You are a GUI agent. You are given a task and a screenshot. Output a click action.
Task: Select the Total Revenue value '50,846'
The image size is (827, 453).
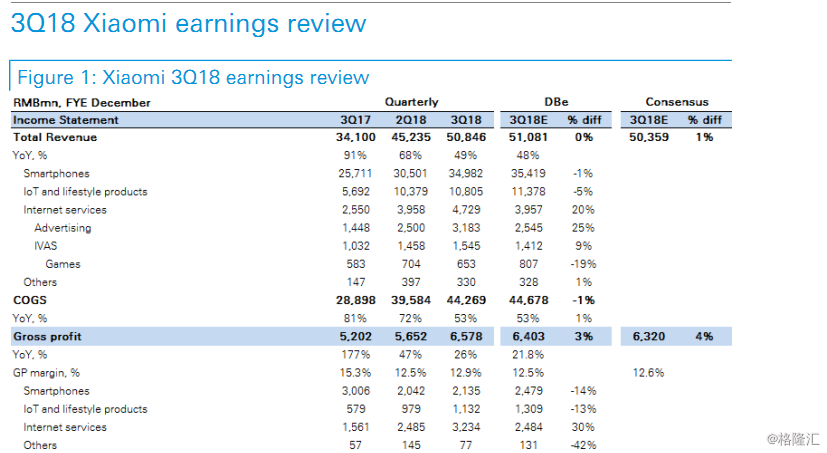(x=466, y=138)
